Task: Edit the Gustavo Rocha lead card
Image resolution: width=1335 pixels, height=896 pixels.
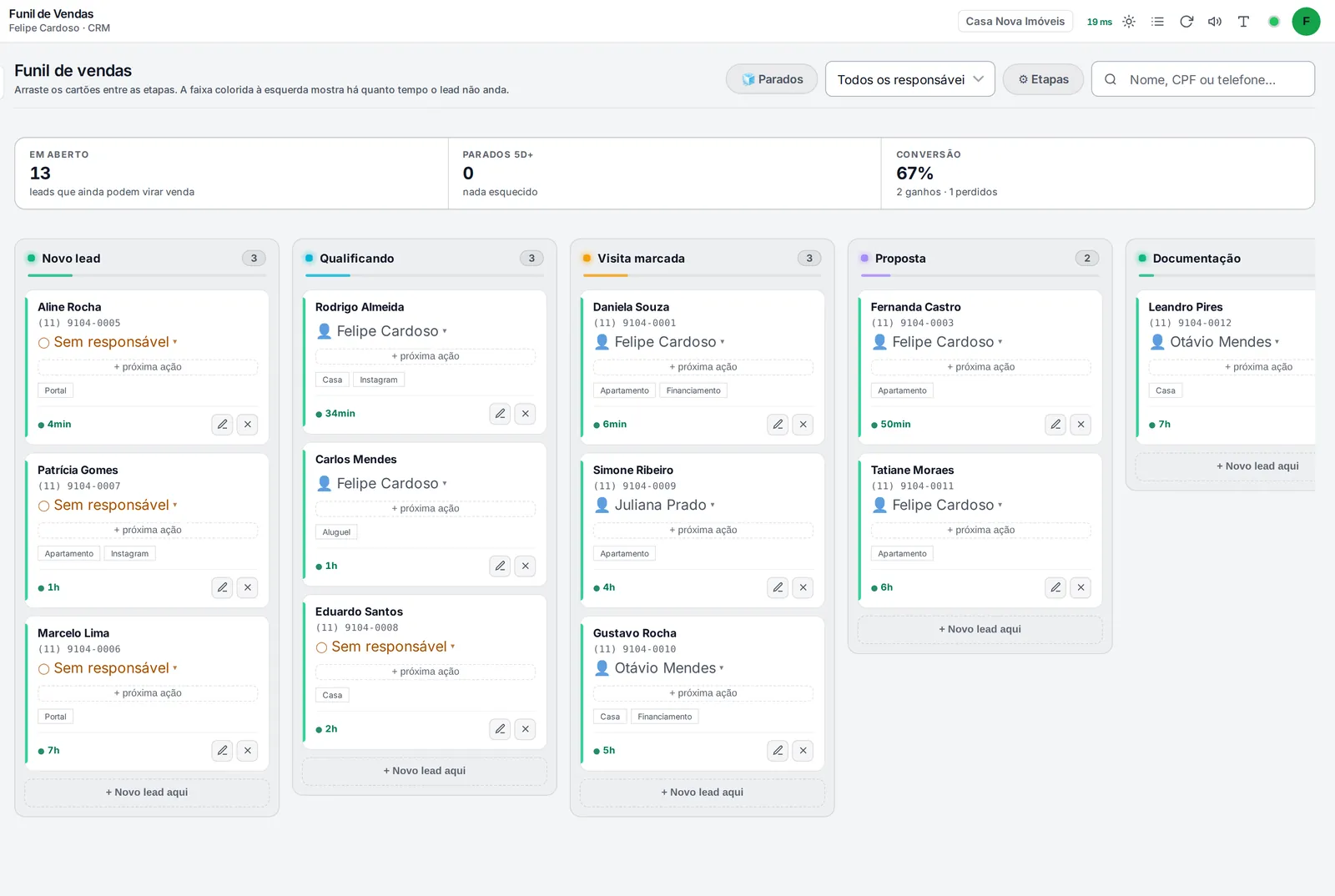Action: coord(778,751)
